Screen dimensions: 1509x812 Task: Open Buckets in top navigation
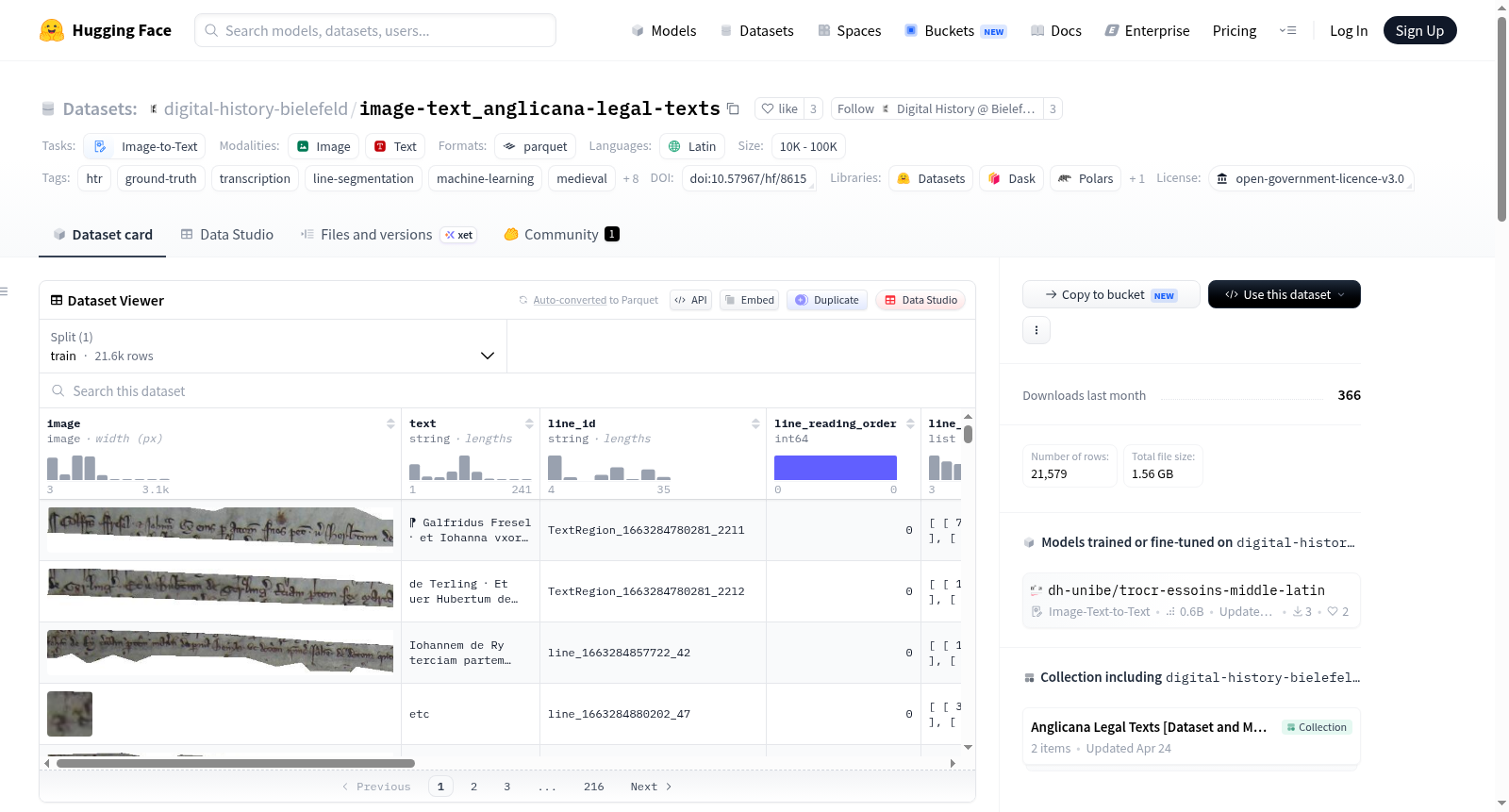click(955, 30)
